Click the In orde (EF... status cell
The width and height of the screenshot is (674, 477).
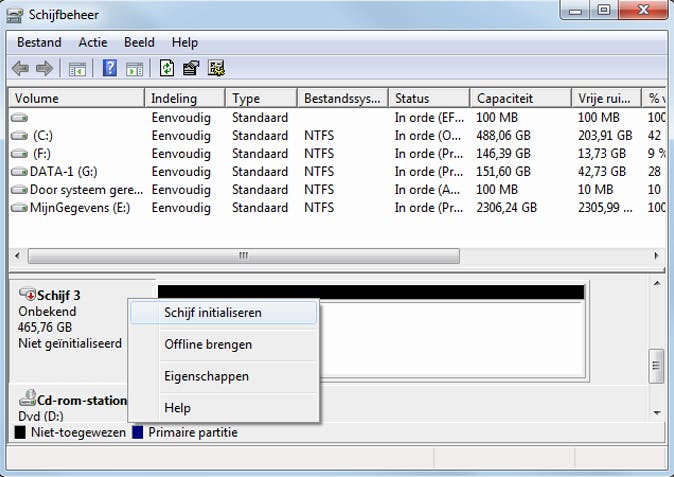tap(429, 118)
